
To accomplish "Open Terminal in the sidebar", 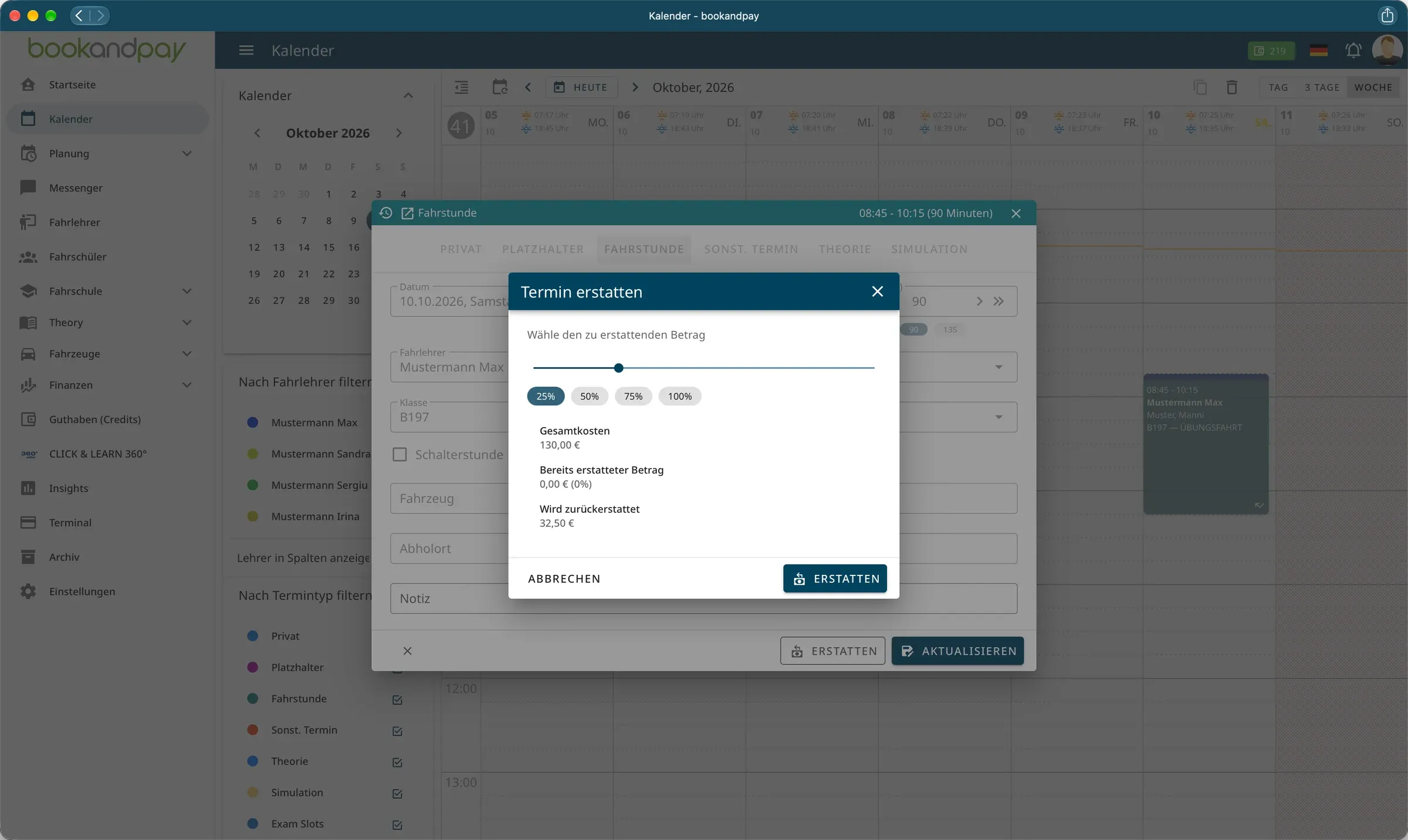I will point(108,523).
